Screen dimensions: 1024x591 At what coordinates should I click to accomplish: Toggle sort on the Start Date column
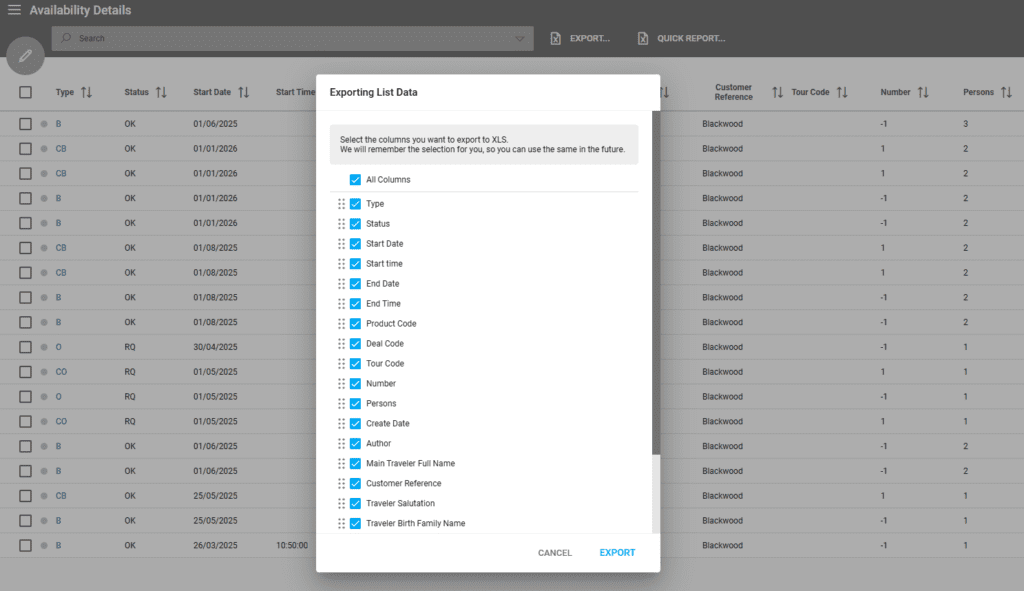click(x=245, y=91)
